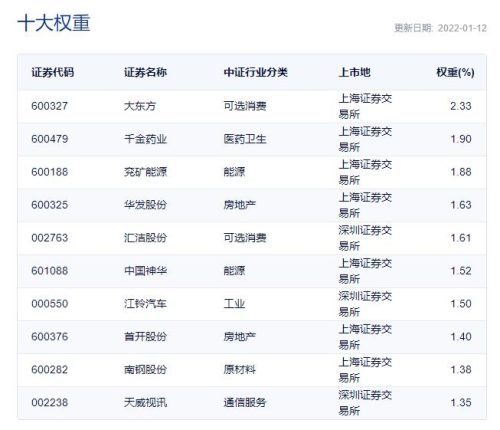Click the 十大权重 heading

pos(54,23)
